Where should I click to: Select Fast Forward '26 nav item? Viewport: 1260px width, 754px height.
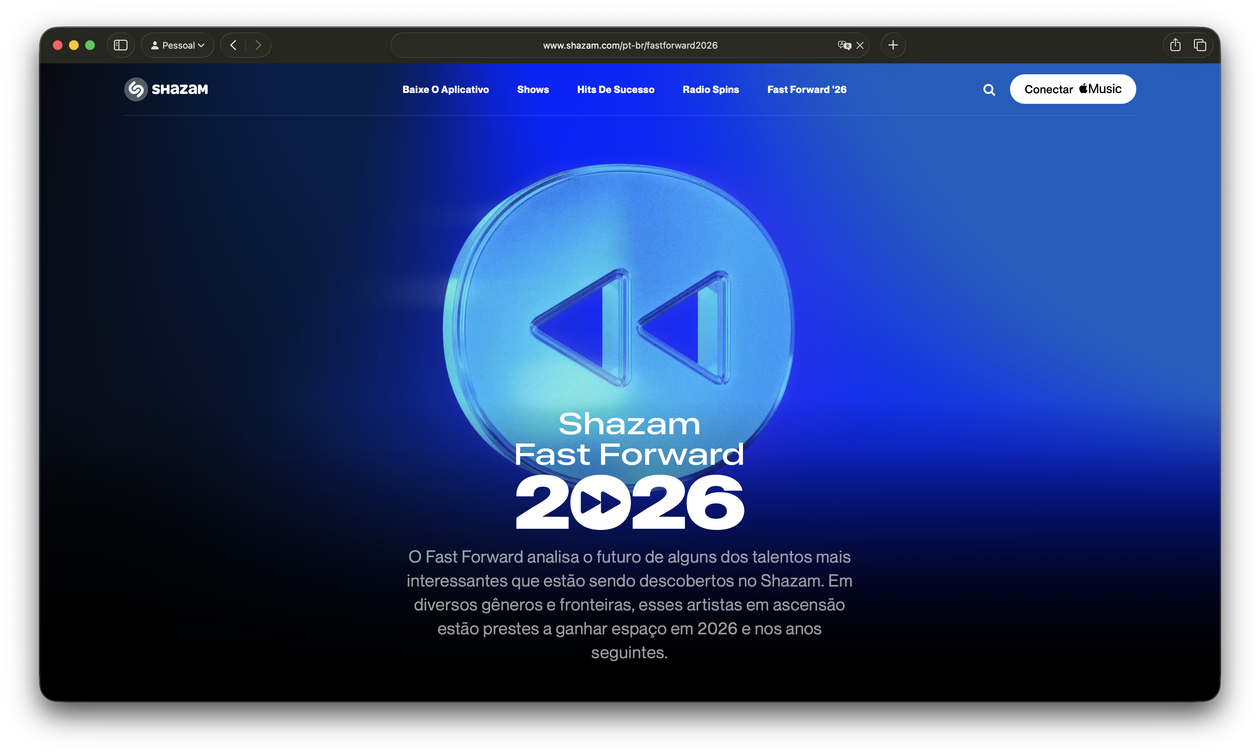tap(807, 90)
